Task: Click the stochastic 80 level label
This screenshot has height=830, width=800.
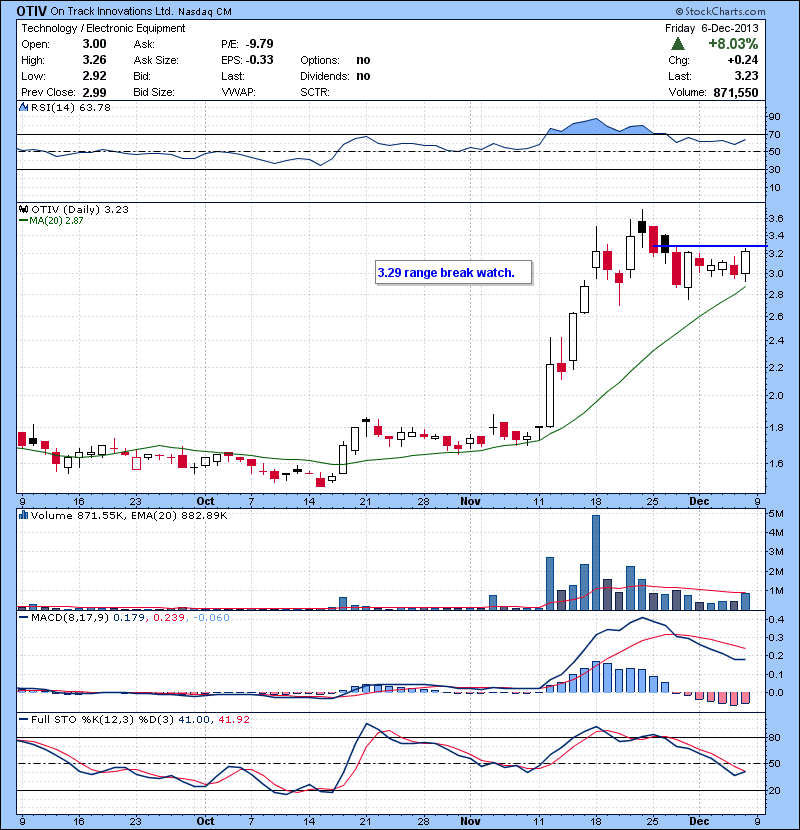Action: coord(774,737)
